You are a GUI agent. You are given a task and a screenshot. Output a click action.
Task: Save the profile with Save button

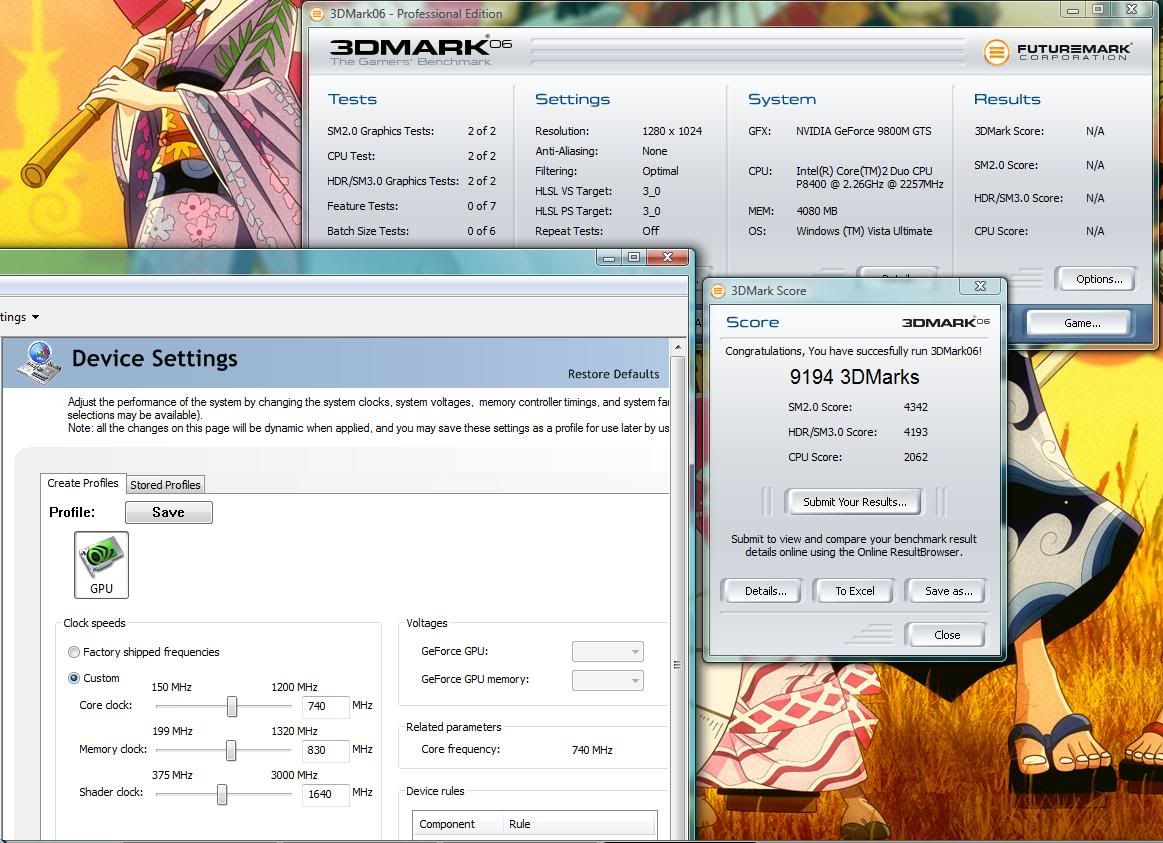pyautogui.click(x=168, y=512)
